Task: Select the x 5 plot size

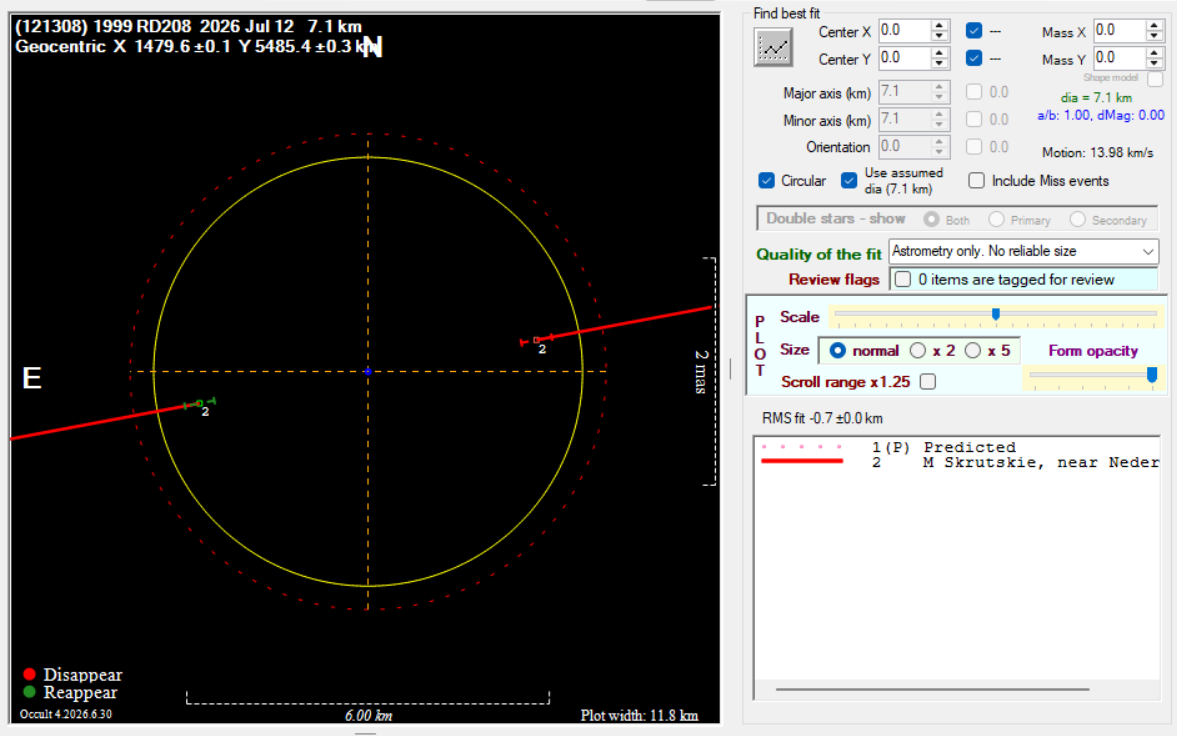Action: click(973, 351)
